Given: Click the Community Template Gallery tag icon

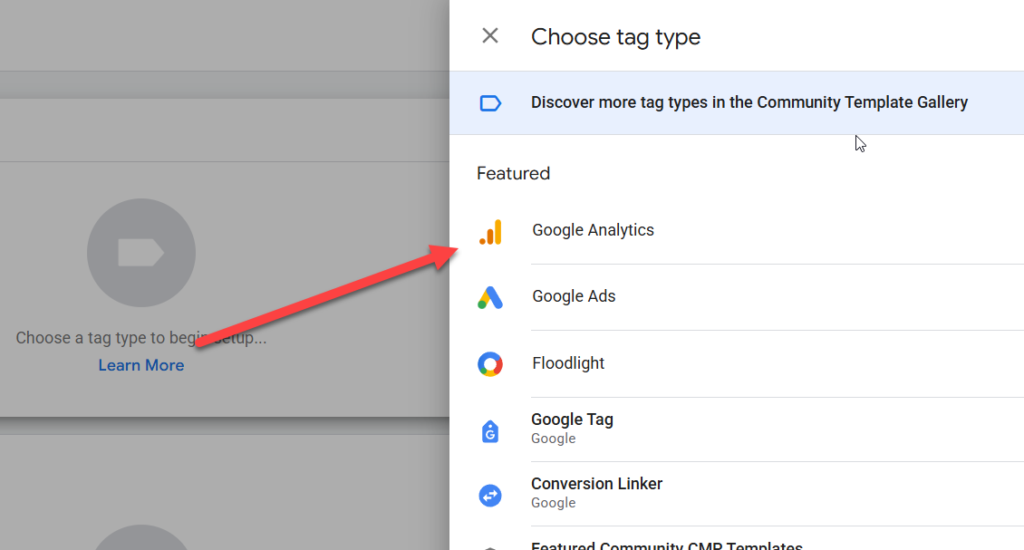Looking at the screenshot, I should click(490, 103).
